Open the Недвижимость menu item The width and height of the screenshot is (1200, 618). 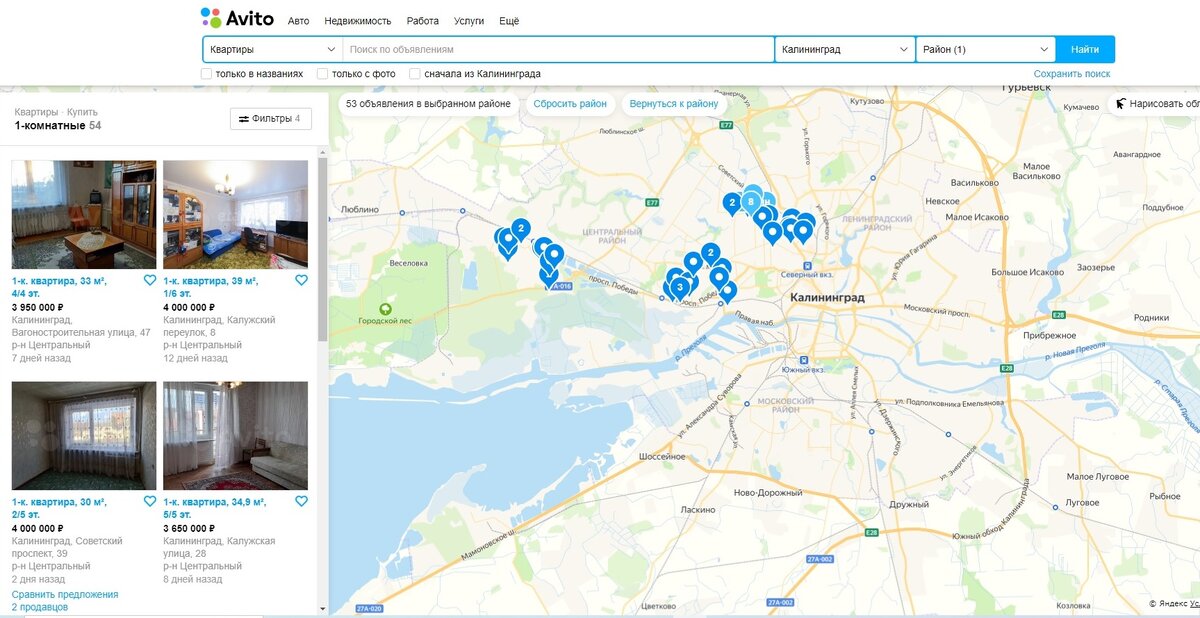(358, 21)
